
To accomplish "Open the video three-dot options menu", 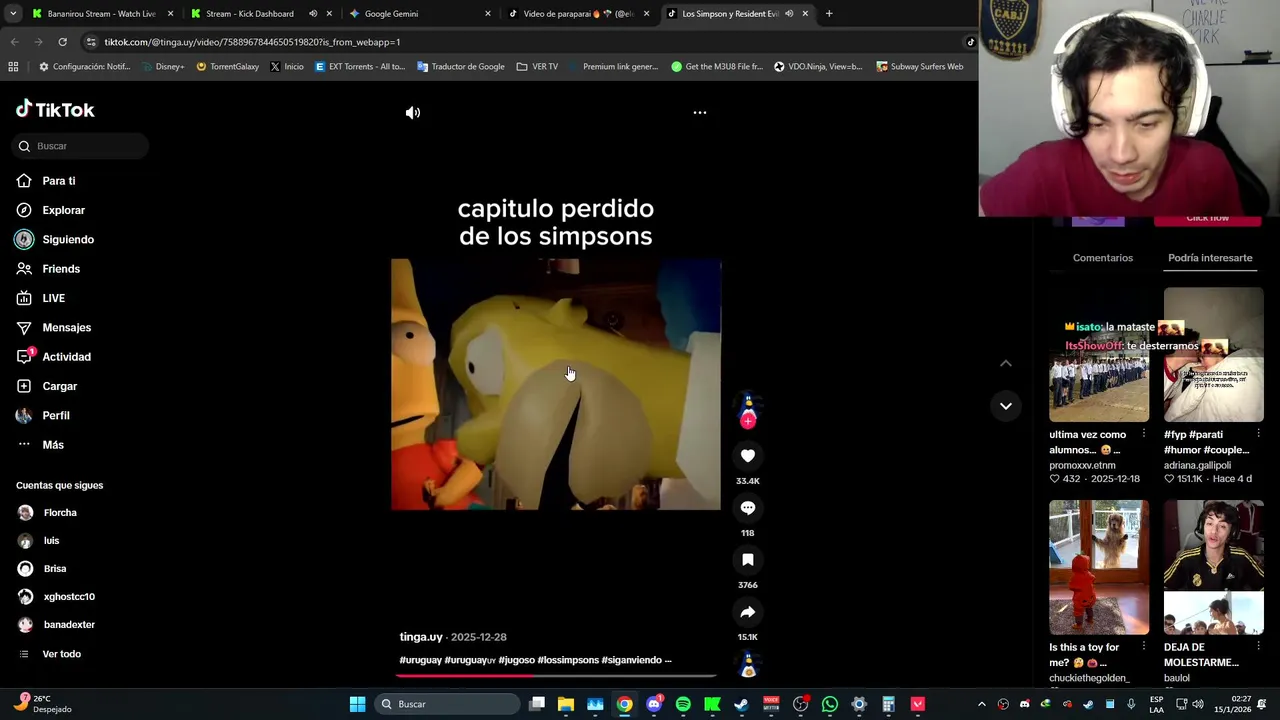I will tap(700, 113).
